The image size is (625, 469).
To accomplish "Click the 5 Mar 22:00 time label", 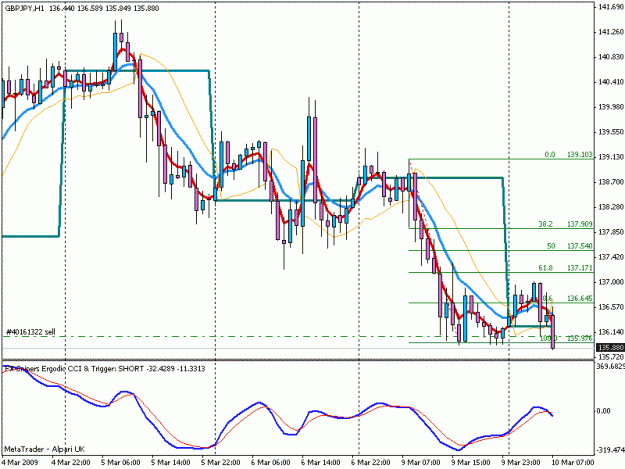I will coord(221,462).
